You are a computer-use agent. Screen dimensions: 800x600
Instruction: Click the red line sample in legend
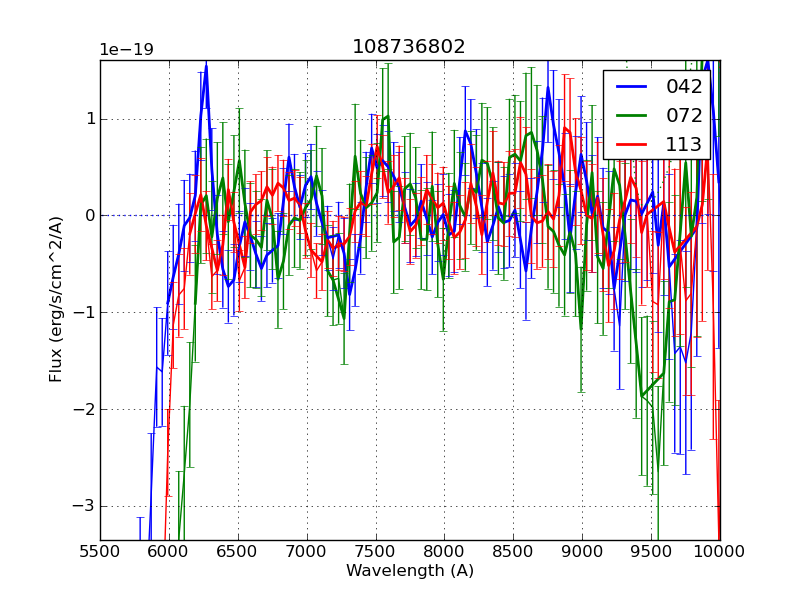[x=629, y=145]
